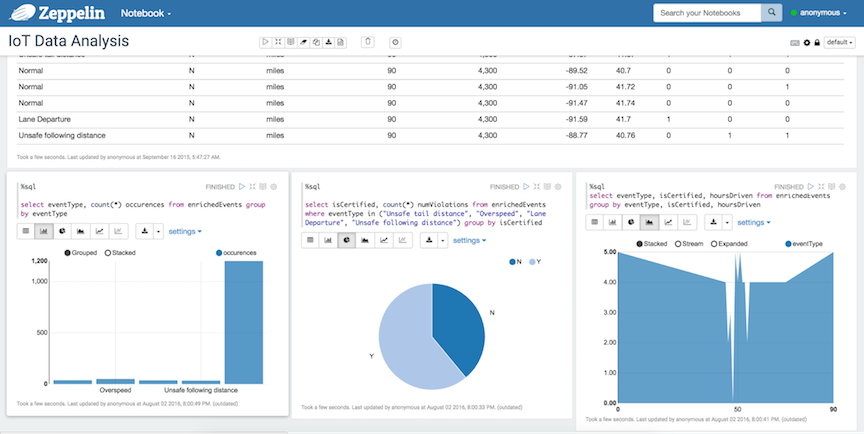Click the trash icon to delete the notebook
Viewport: 864px width, 434px height.
coord(368,42)
